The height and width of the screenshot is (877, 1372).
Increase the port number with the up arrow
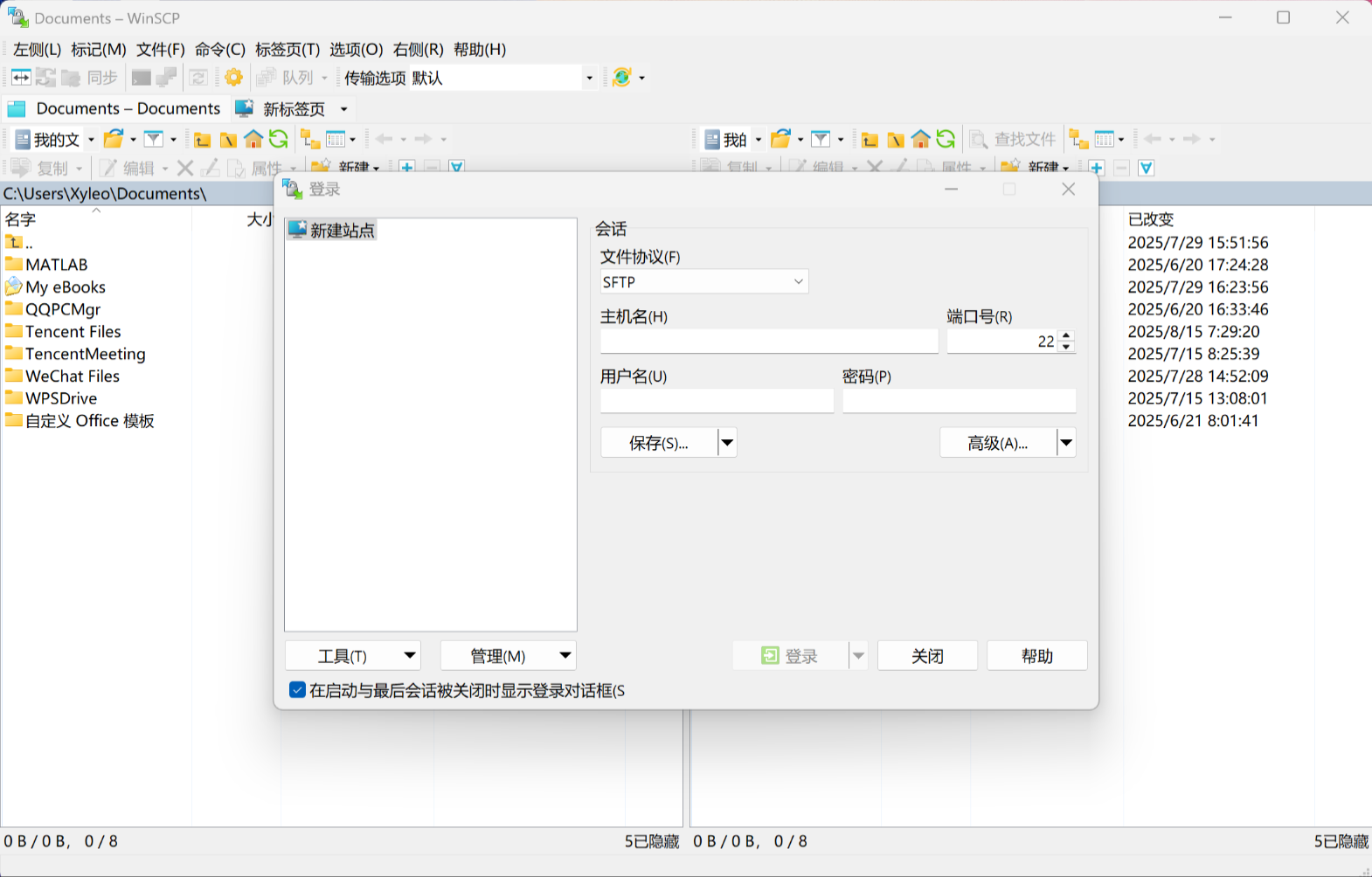click(1066, 335)
